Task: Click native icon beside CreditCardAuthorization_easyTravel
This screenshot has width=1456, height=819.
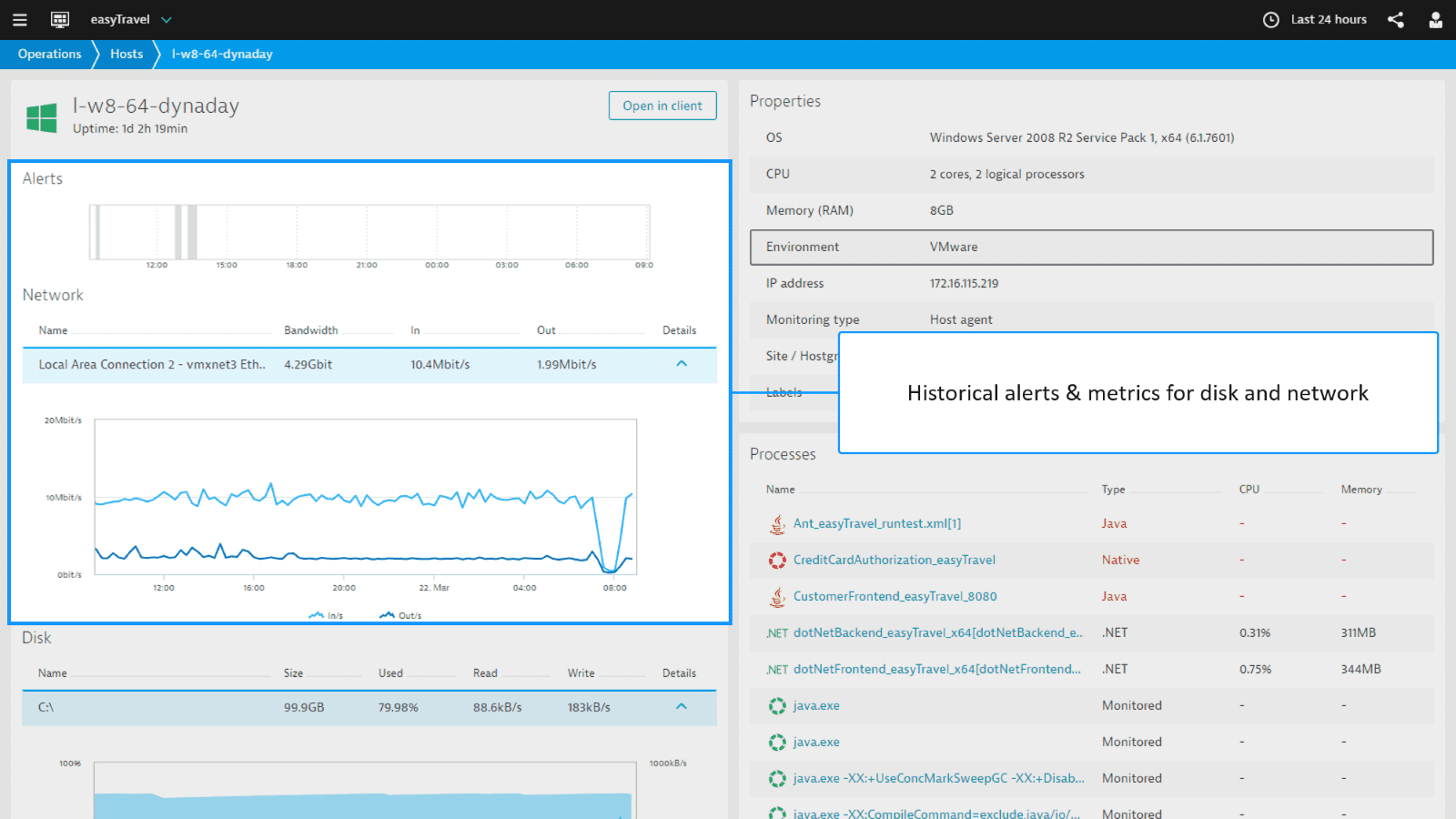Action: tap(777, 560)
